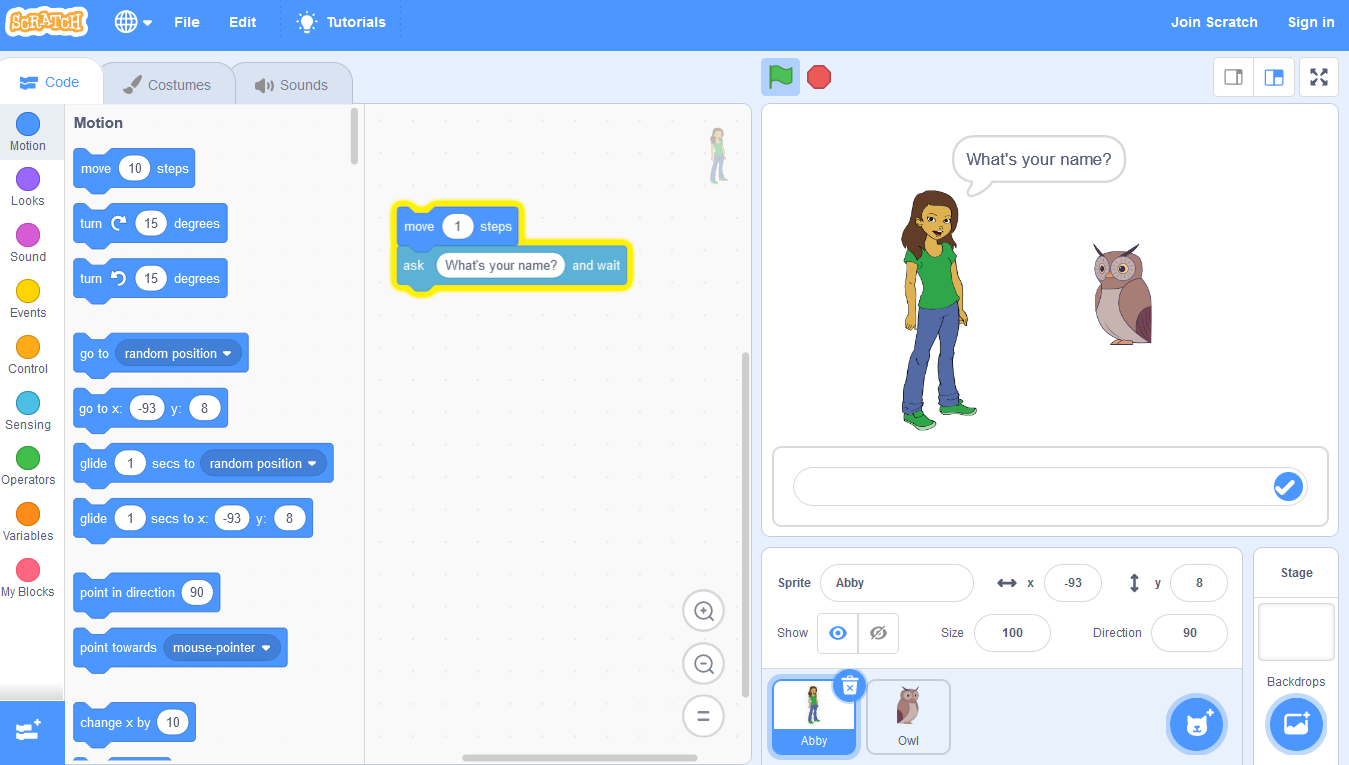Open the Choose a Sprite button
1349x765 pixels.
tap(1196, 724)
